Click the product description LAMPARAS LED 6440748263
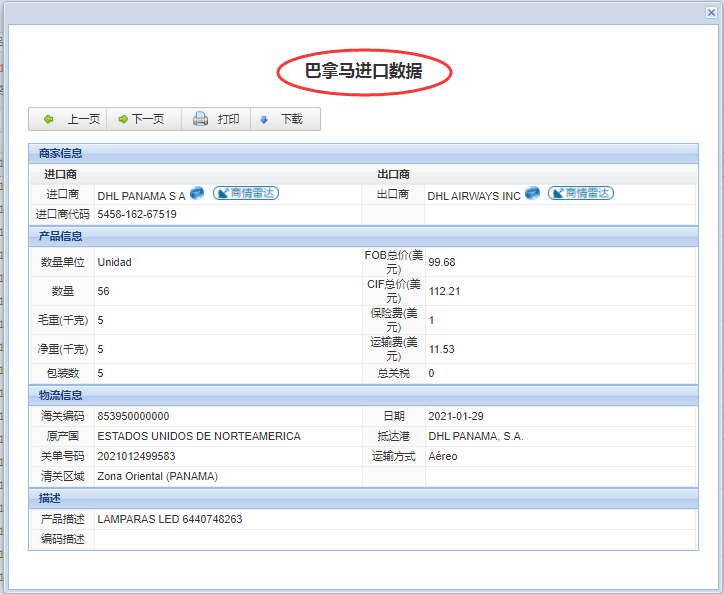Screen dimensions: 724x594 pos(169,519)
